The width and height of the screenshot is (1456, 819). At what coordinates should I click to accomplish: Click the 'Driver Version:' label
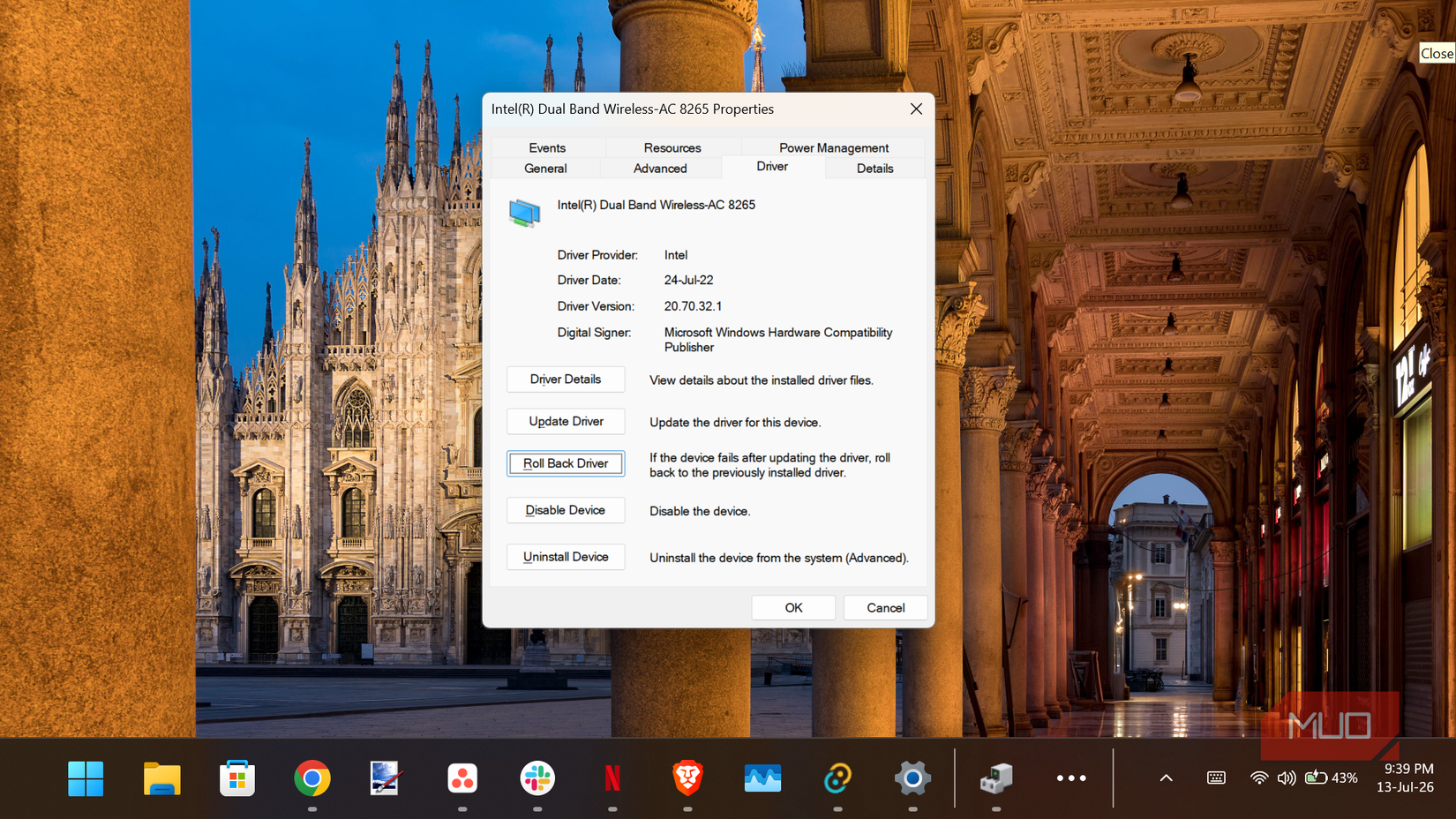pos(596,306)
